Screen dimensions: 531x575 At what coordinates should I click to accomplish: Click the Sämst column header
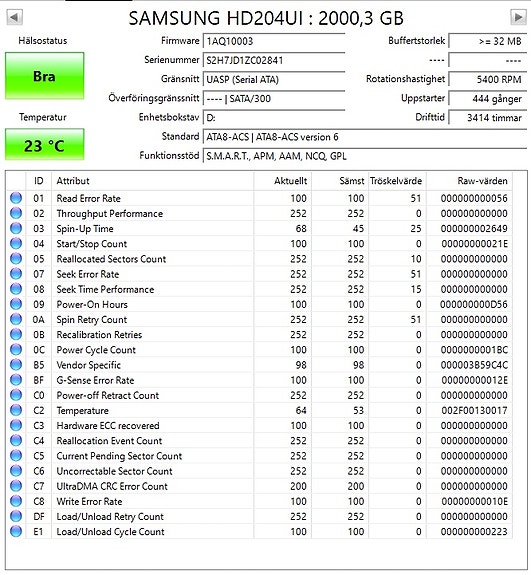[x=340, y=181]
